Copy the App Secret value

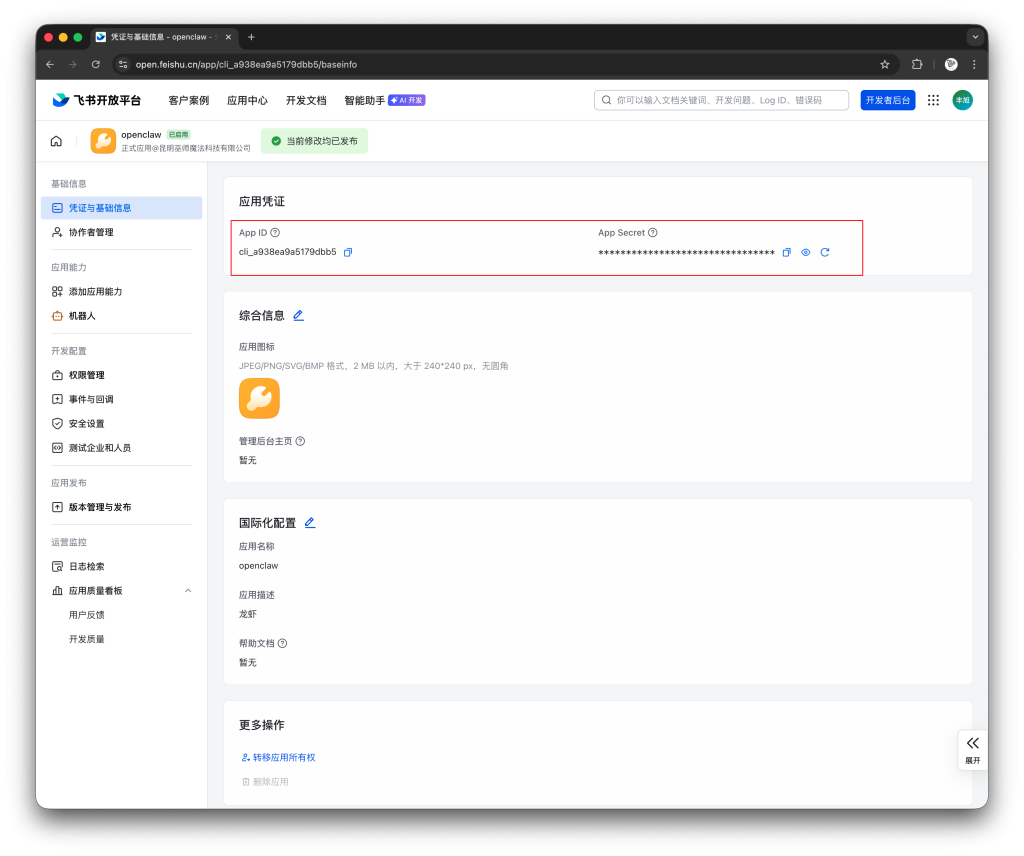click(786, 252)
